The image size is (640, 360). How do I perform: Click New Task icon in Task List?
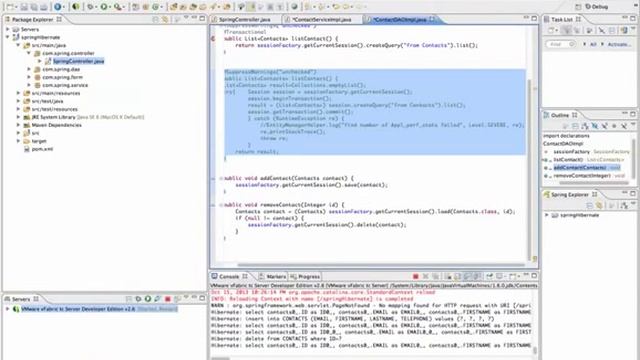[x=551, y=30]
